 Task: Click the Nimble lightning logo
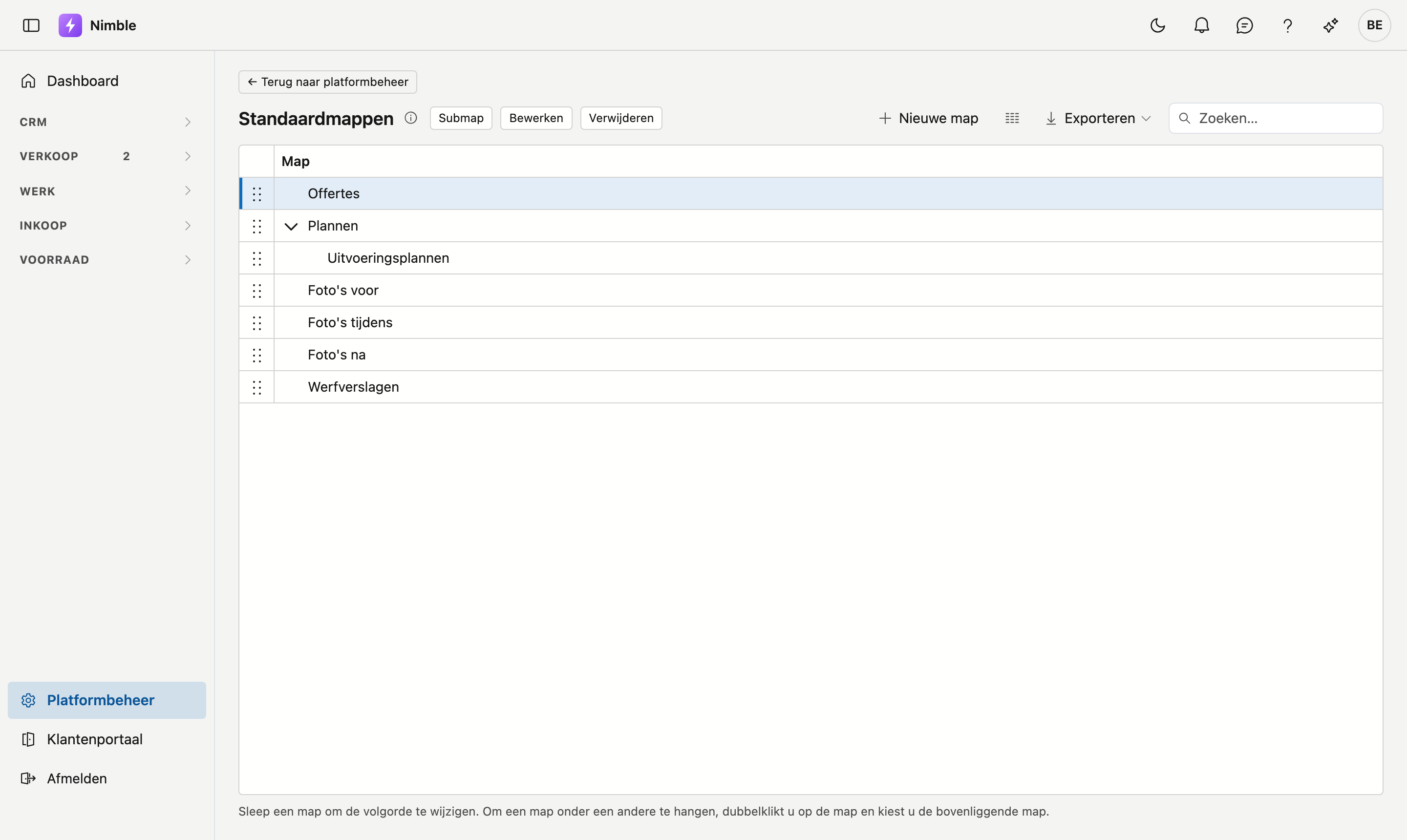70,25
